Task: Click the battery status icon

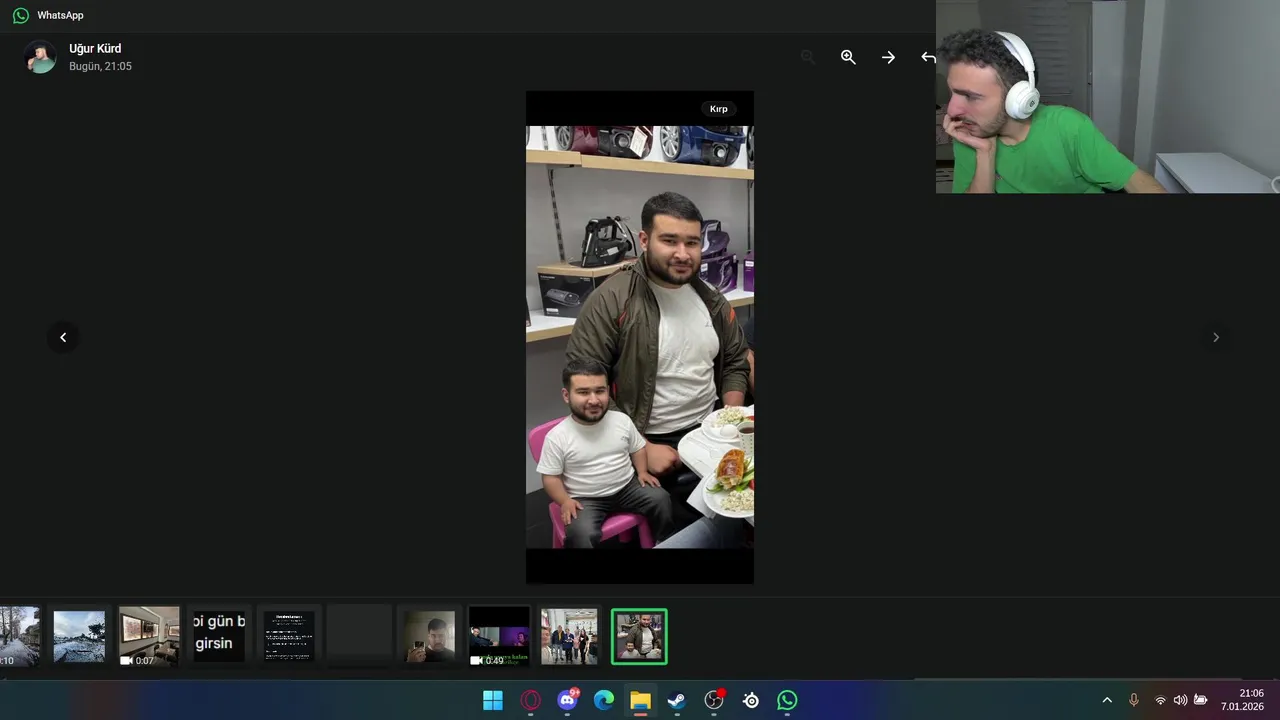Action: click(1200, 700)
